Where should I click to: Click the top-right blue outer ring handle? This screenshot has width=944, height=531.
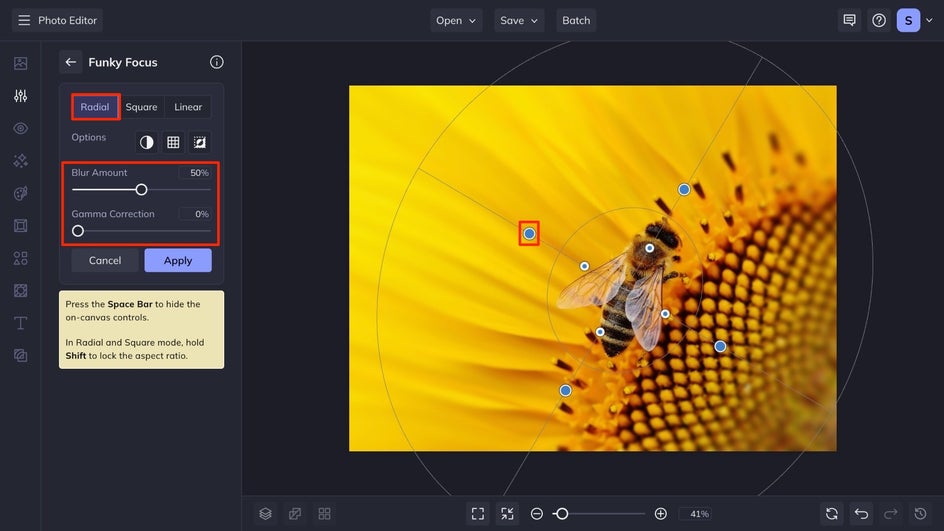coord(684,190)
